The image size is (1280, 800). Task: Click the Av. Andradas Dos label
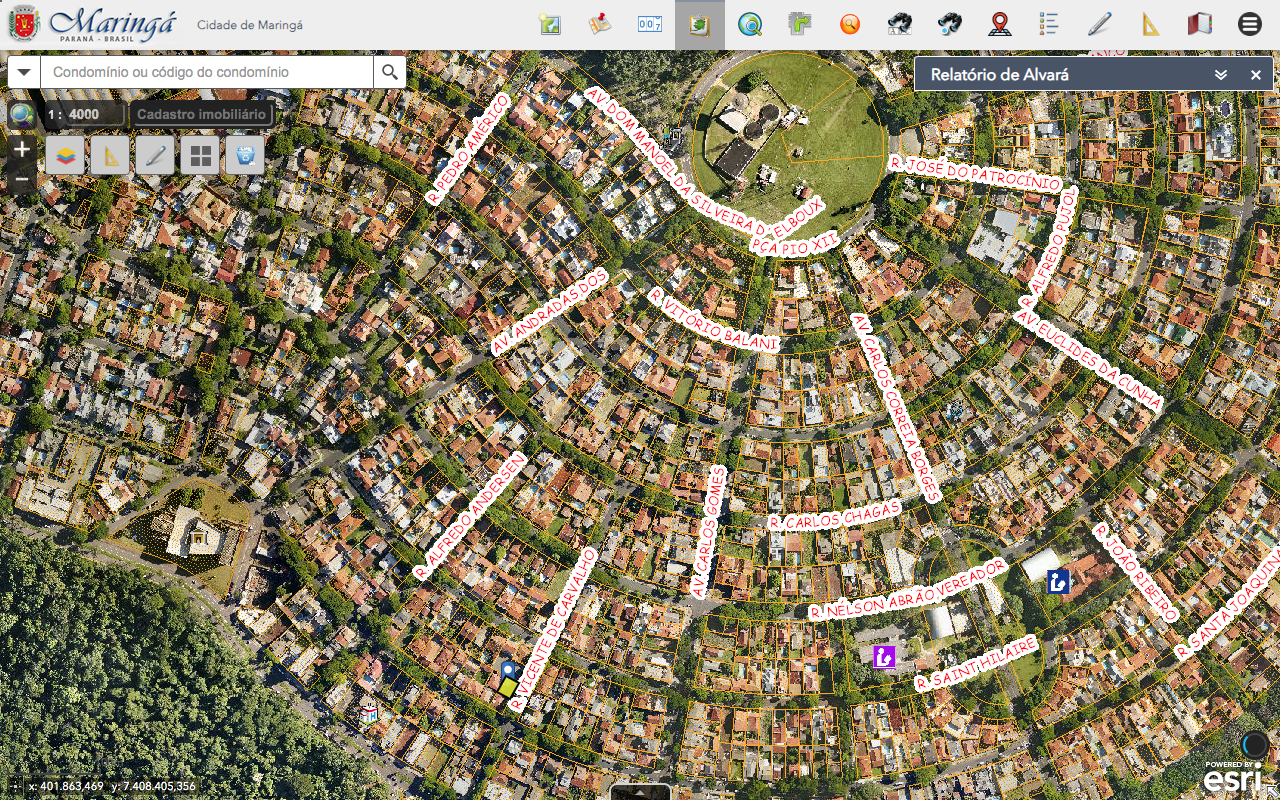tap(550, 310)
